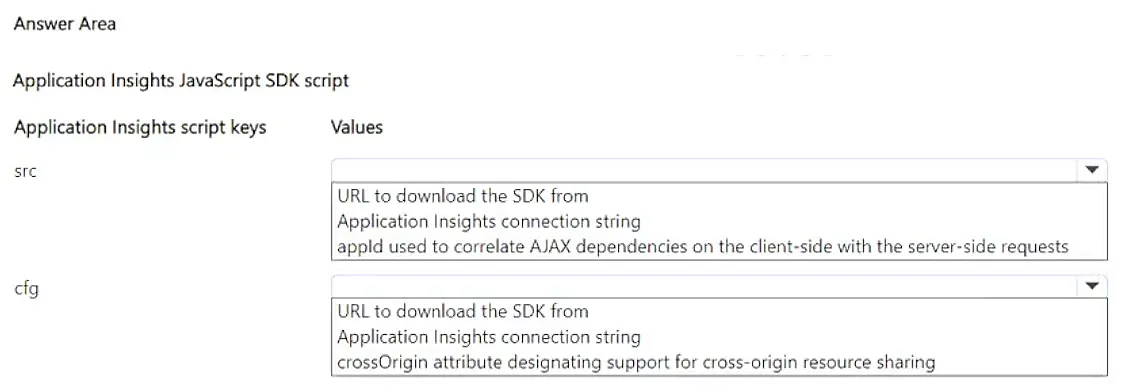Expand the src dropdown arrow
The width and height of the screenshot is (1124, 391).
pos(1091,170)
